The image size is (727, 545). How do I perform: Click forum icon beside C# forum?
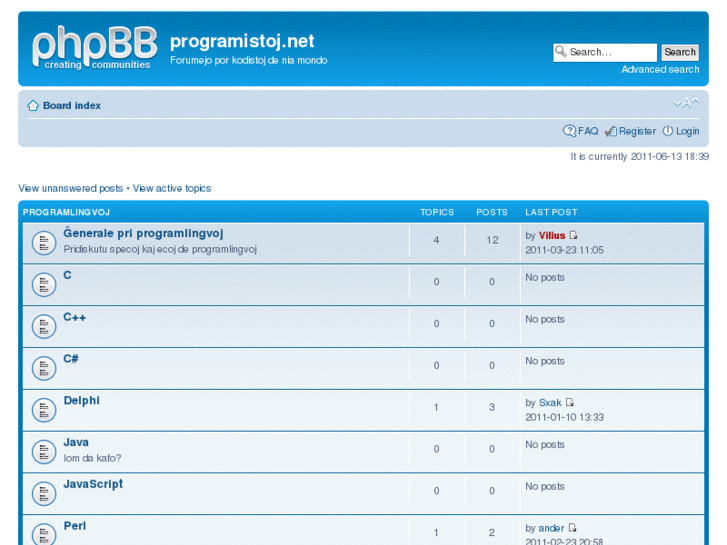tap(44, 368)
